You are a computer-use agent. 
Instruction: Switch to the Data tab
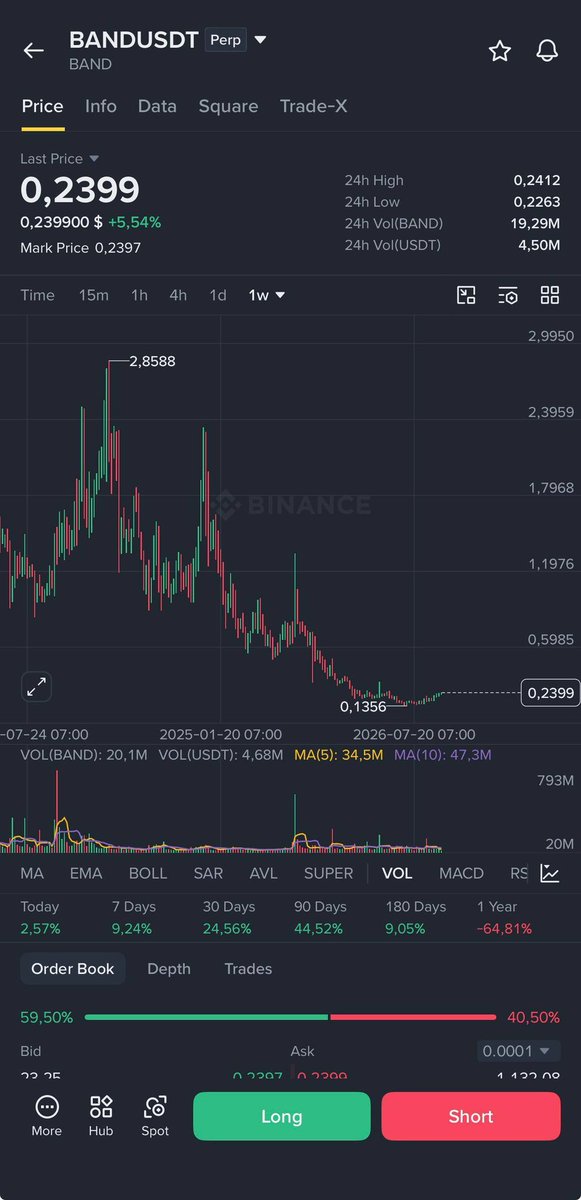(157, 106)
